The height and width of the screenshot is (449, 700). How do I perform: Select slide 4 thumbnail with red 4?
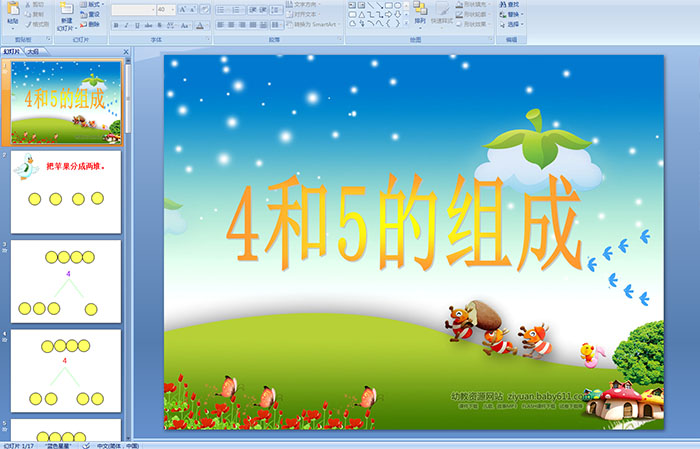pos(66,370)
